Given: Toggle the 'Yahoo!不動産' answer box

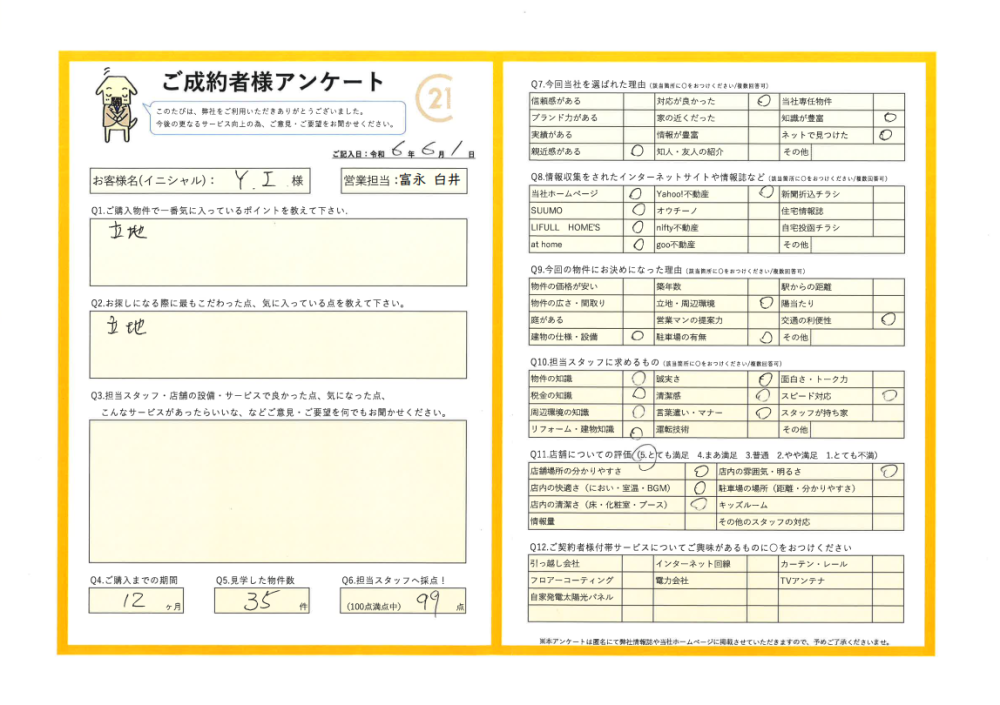Looking at the screenshot, I should (762, 194).
